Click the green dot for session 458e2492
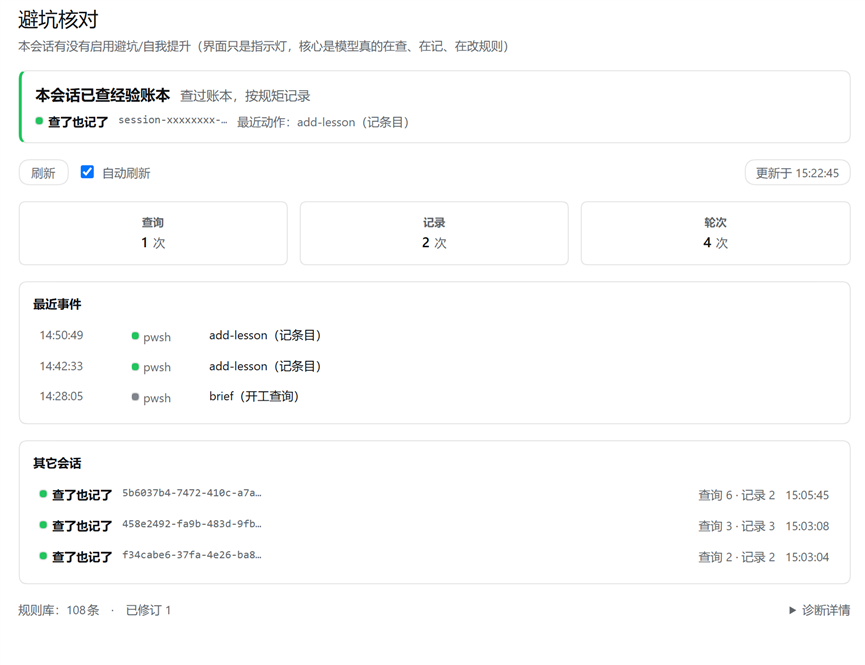Screen dimensions: 865x665 43,525
